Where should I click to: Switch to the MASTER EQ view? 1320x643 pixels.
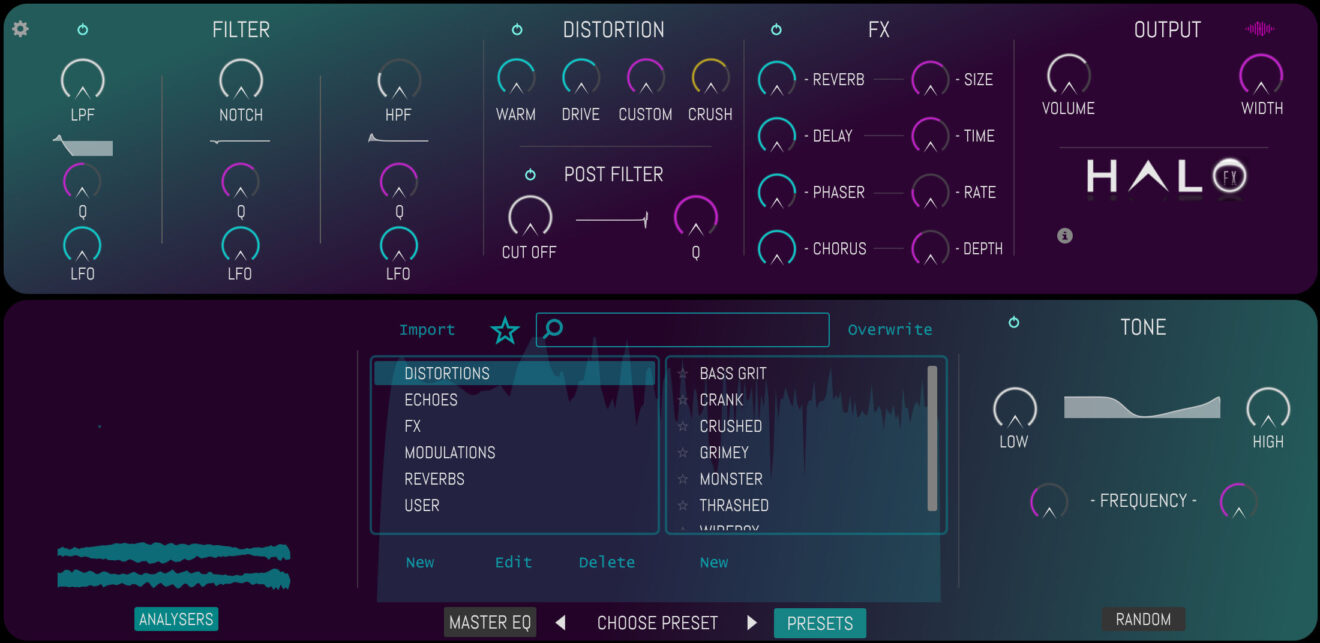[490, 622]
